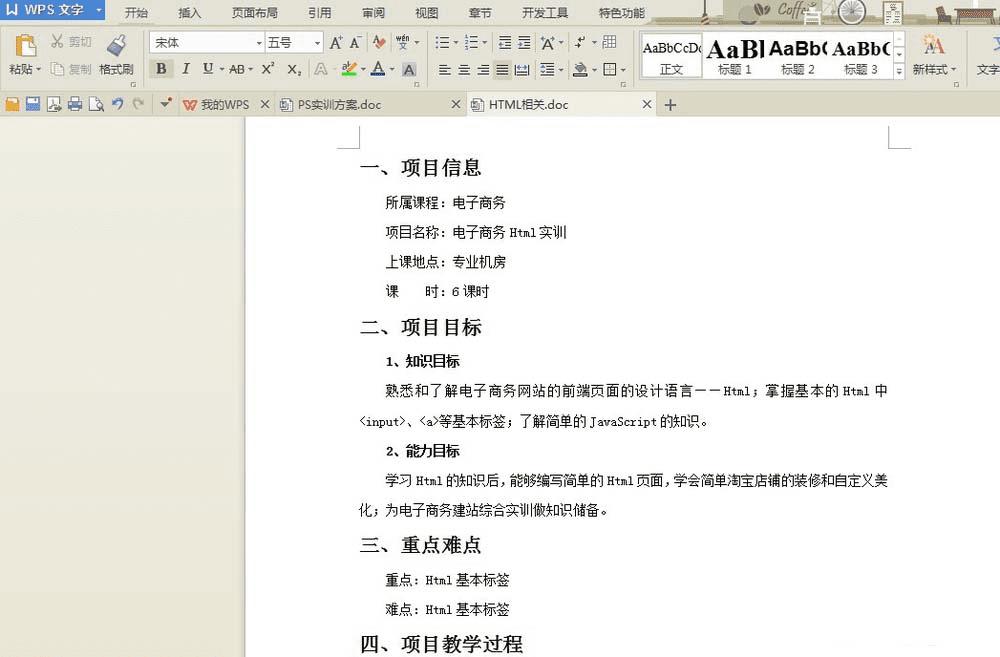Open the 审阅 (Review) tab
The width and height of the screenshot is (1000, 657).
click(373, 13)
